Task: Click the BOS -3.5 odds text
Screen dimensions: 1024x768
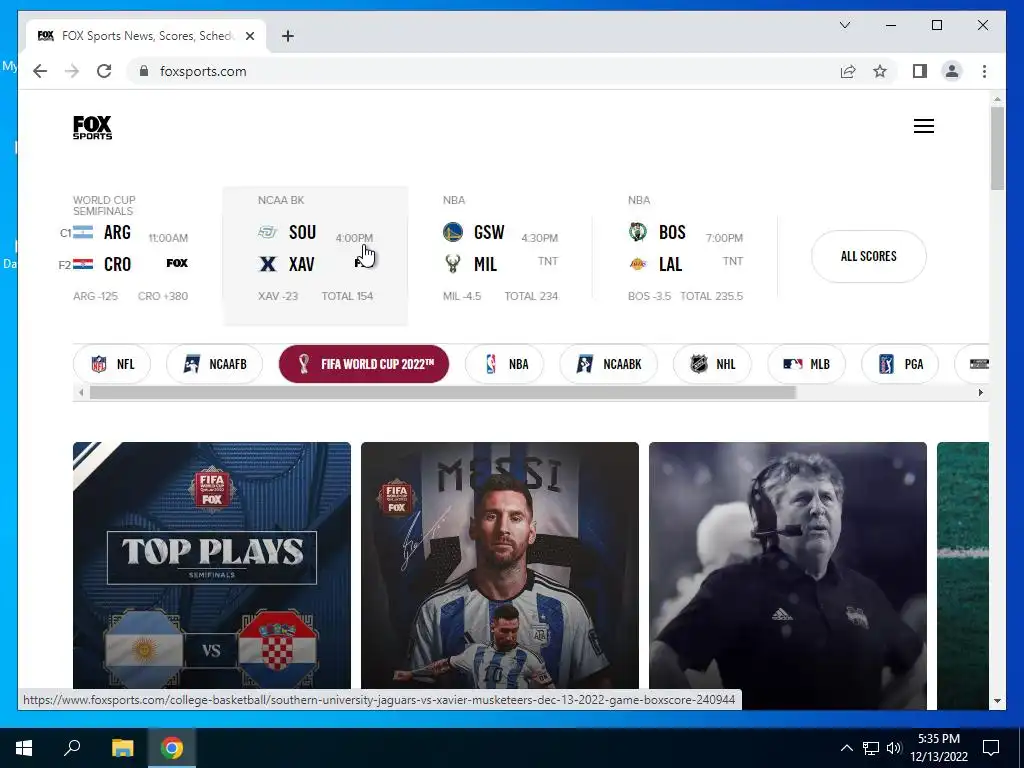Action: (x=649, y=296)
